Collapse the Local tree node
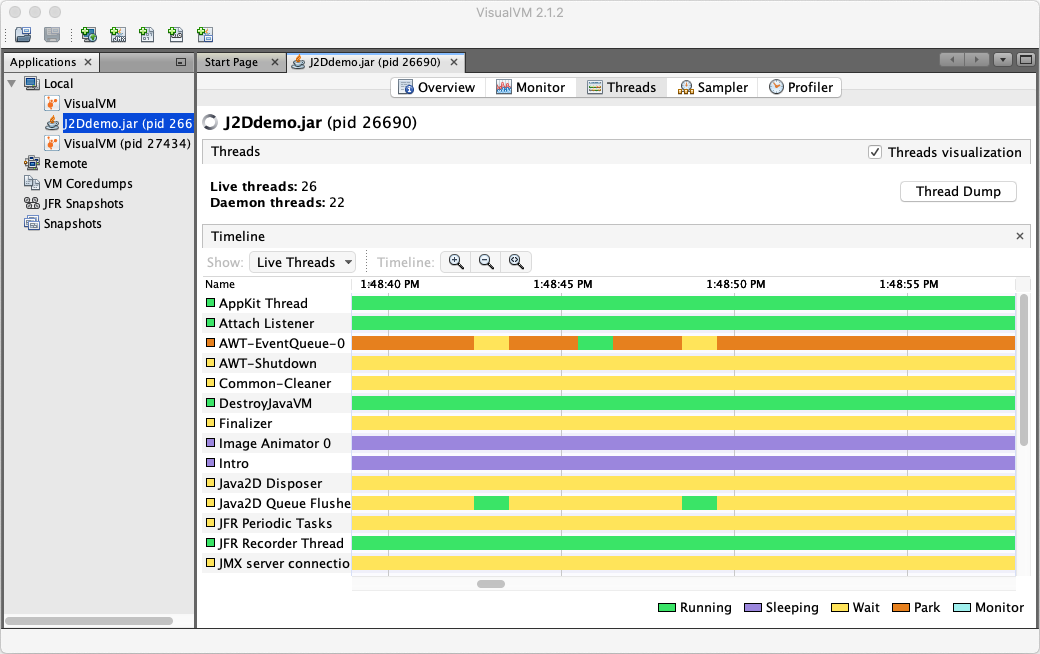The width and height of the screenshot is (1040, 654). [11, 84]
